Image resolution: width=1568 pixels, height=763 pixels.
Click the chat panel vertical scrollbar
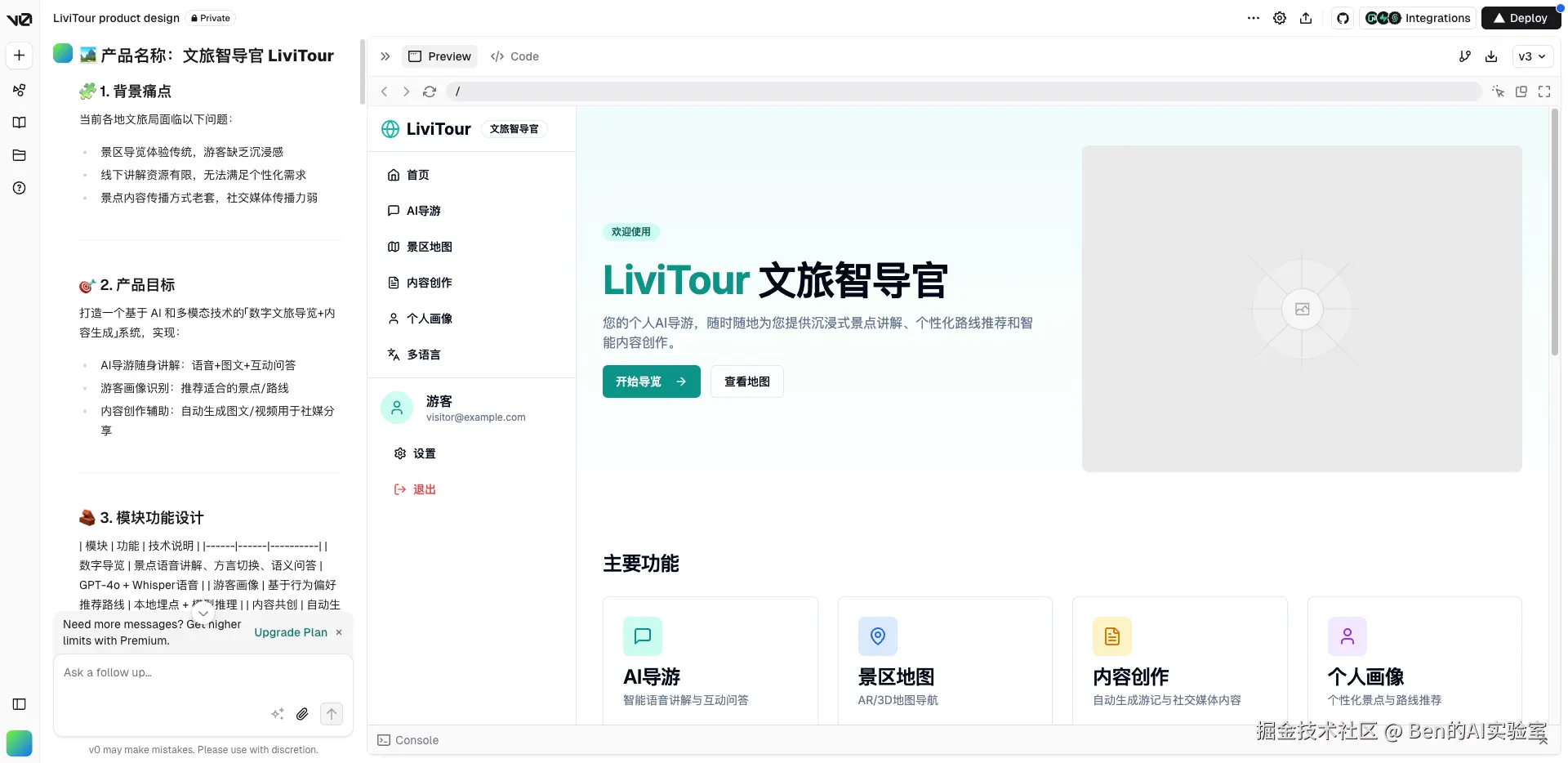tap(363, 72)
